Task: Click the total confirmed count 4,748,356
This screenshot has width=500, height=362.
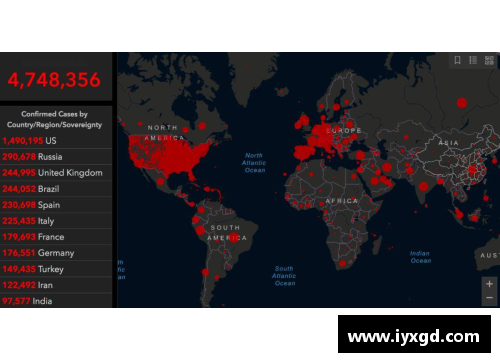Action: [54, 80]
